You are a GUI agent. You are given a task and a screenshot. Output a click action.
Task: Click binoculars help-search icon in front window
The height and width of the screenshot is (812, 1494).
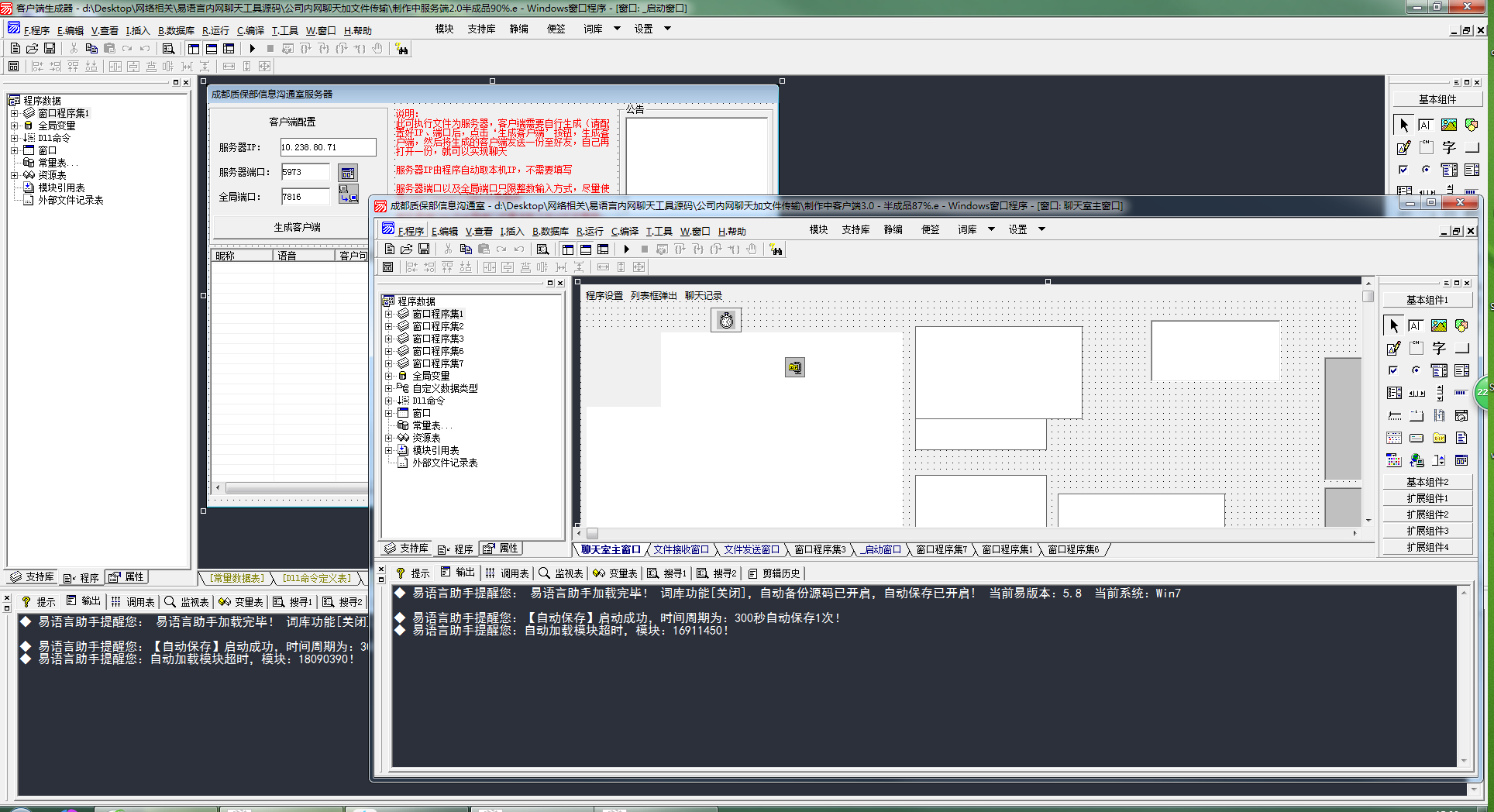point(776,249)
